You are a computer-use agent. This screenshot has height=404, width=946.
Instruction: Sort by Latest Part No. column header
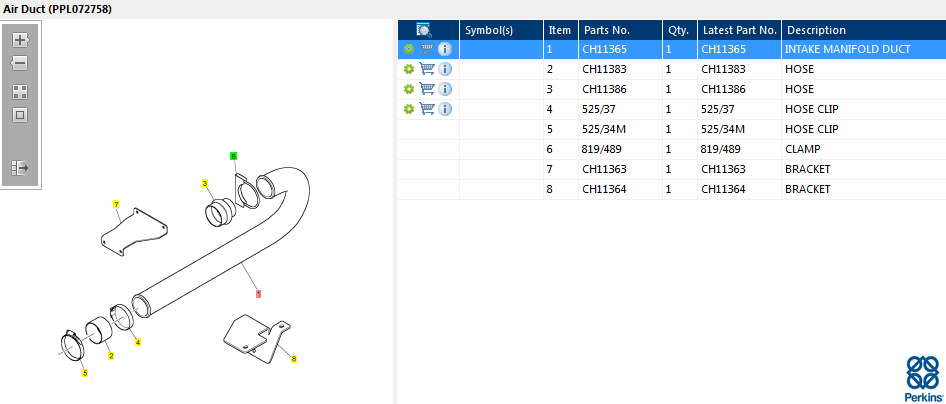[x=740, y=30]
